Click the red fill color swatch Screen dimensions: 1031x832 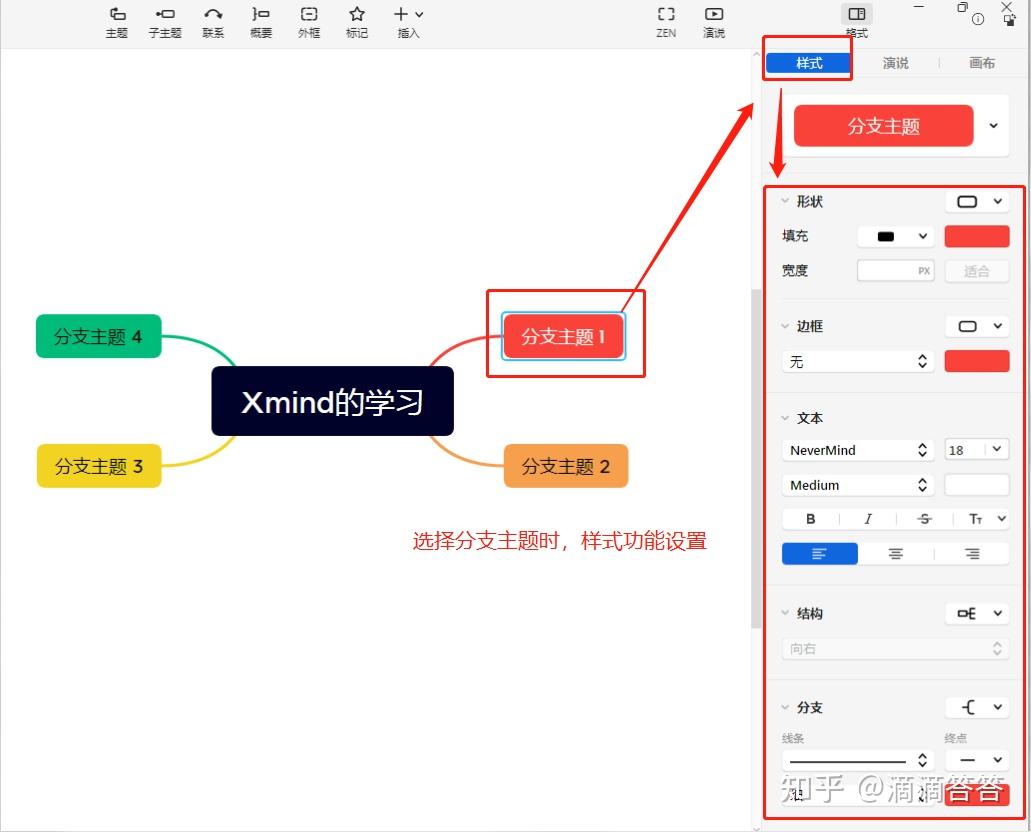(976, 235)
